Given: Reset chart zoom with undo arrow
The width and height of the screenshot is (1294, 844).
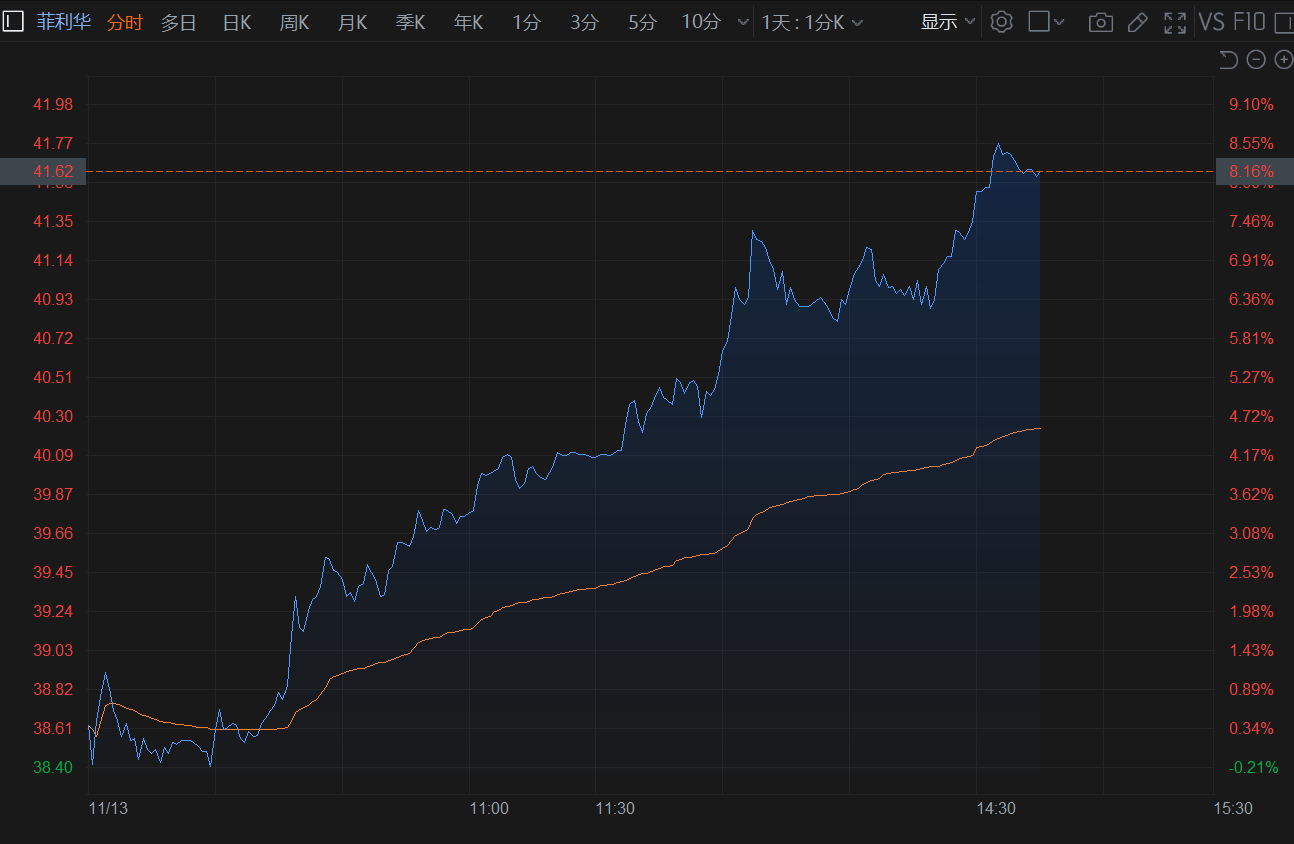Looking at the screenshot, I should click(1229, 60).
